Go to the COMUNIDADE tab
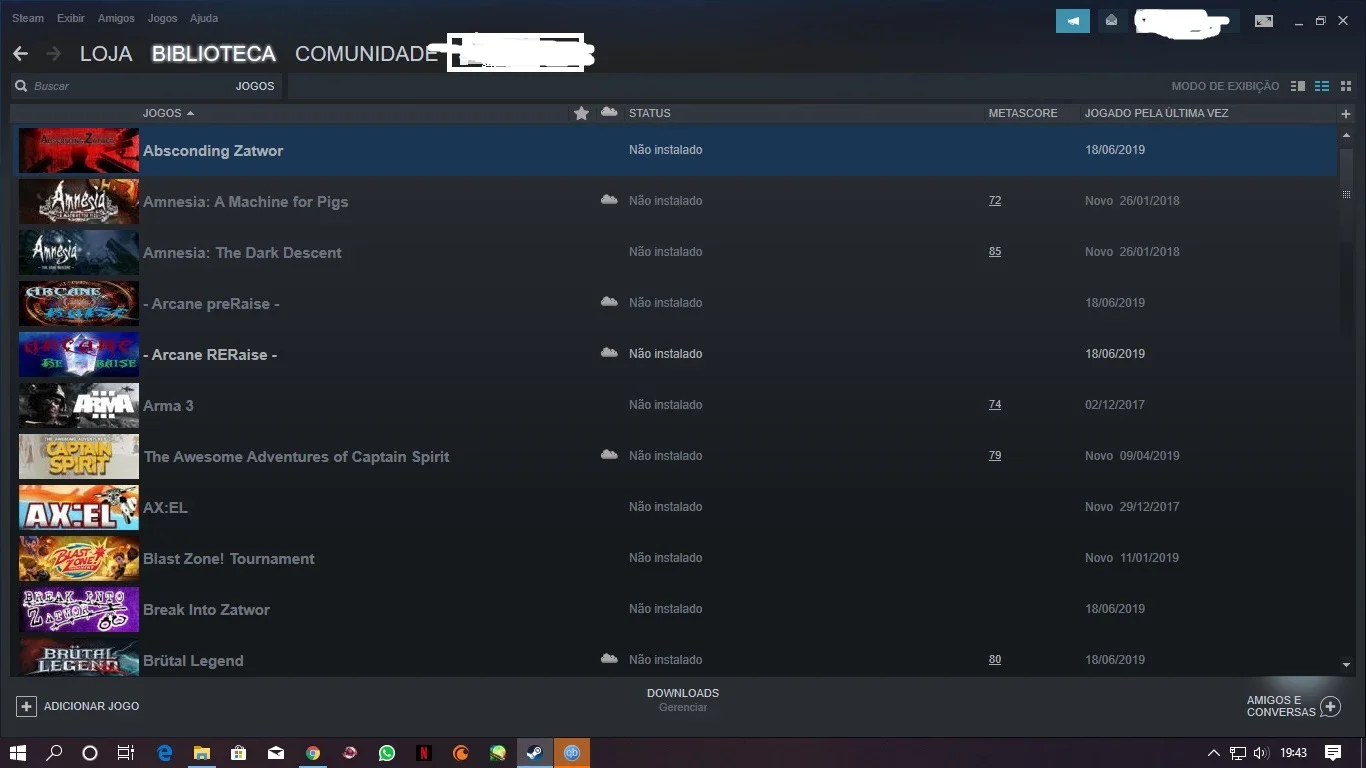 coord(366,54)
